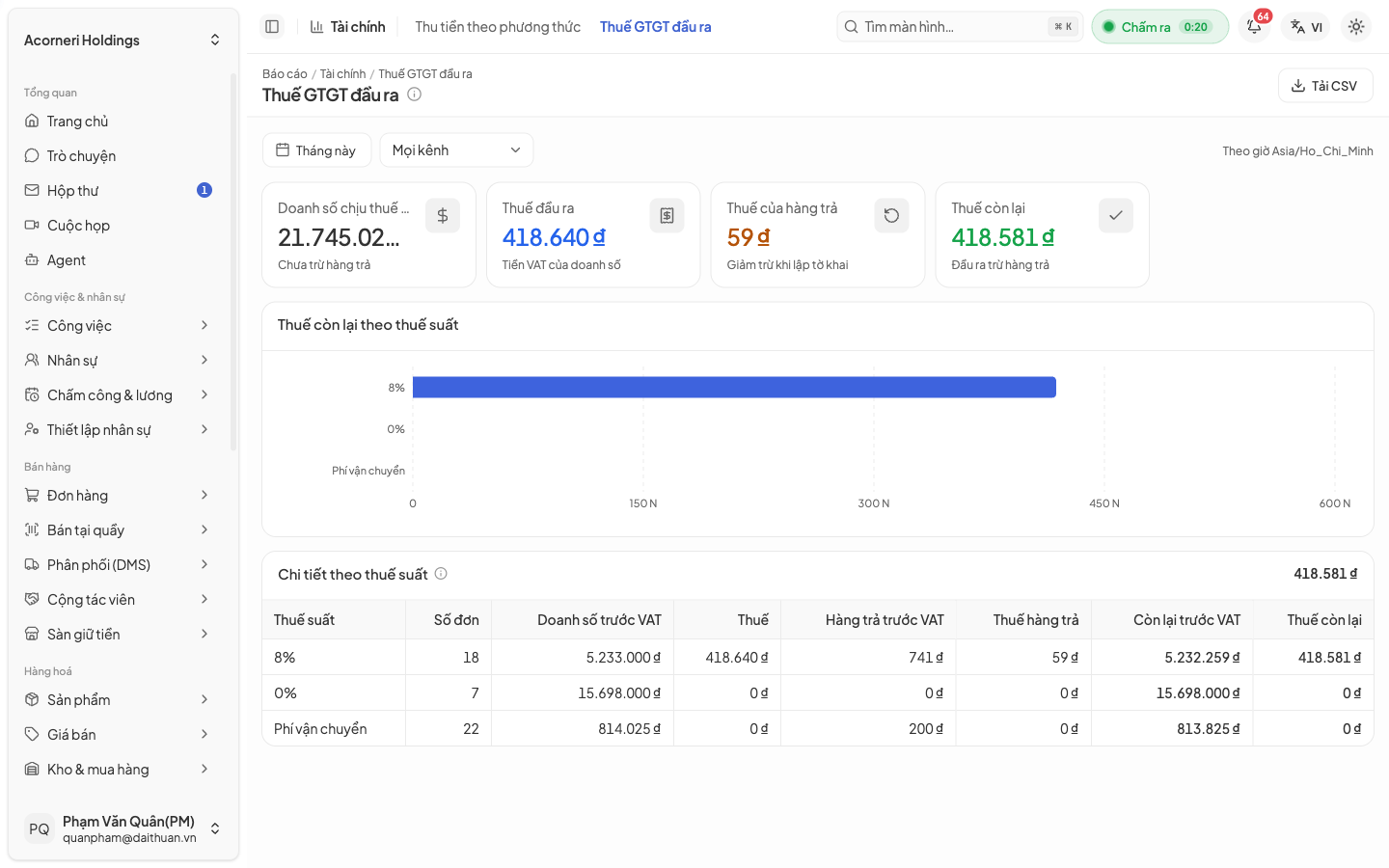Click info icon next to Chi tiết theo thuế suất
Image resolution: width=1389 pixels, height=868 pixels.
441,574
